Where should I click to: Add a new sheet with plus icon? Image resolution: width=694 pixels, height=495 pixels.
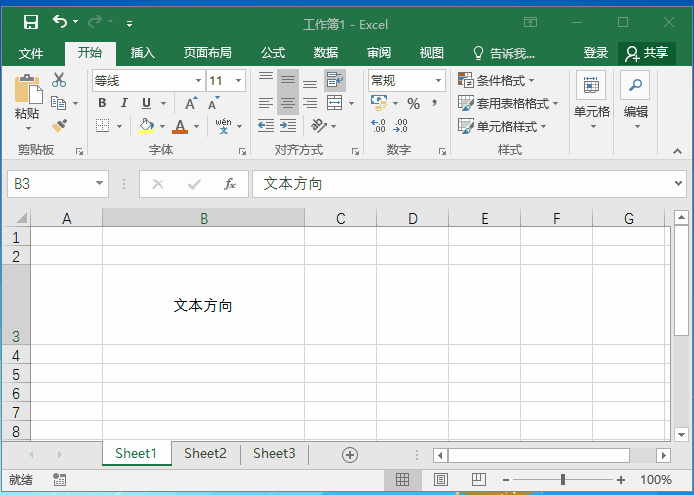(x=350, y=455)
